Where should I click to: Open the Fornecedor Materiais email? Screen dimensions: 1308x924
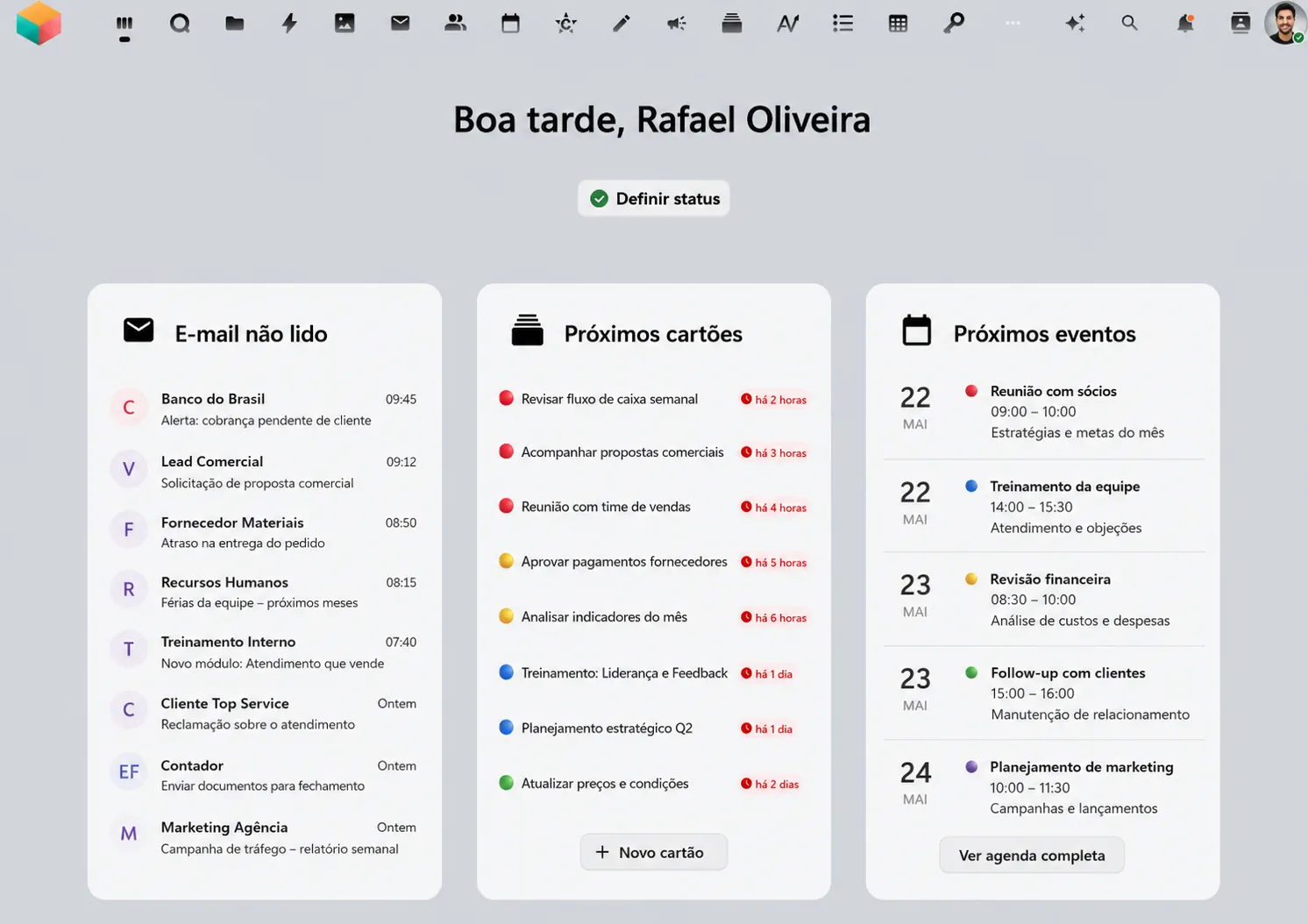264,532
